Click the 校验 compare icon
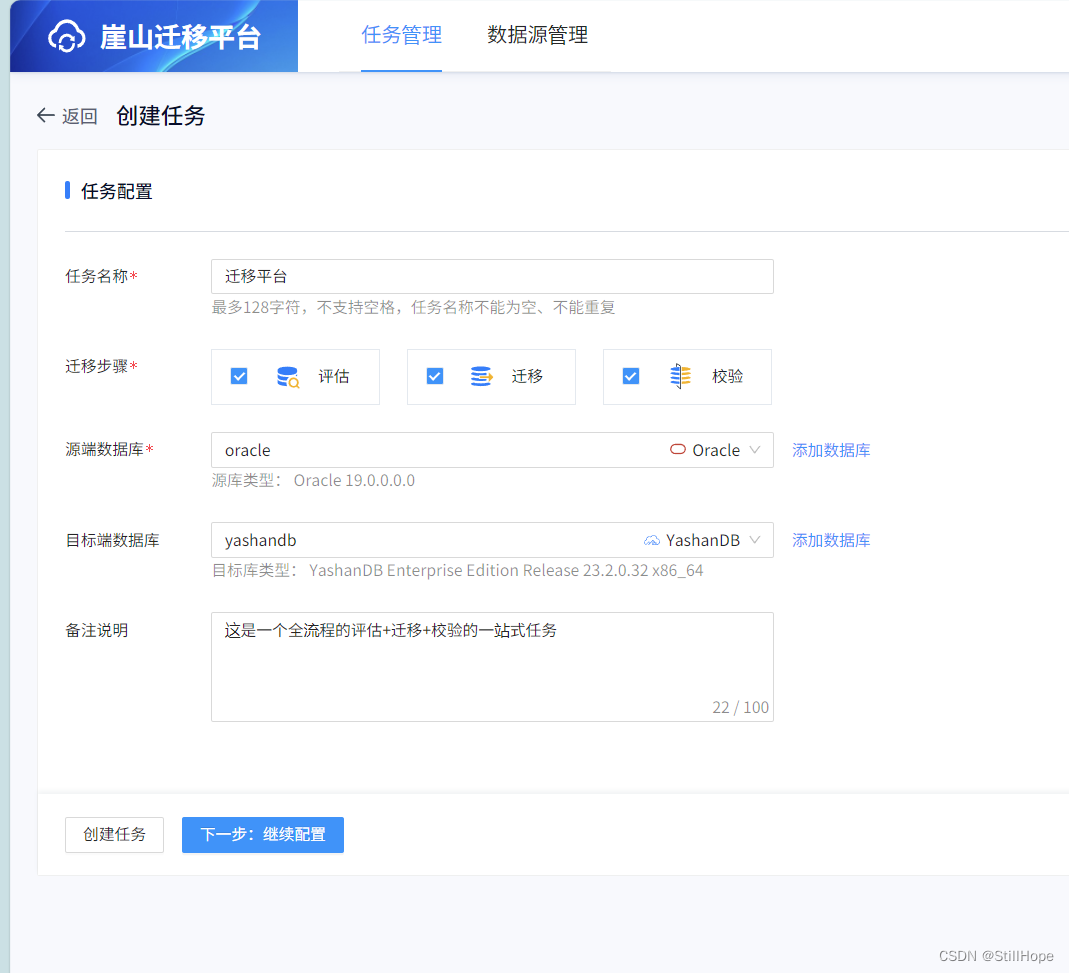 coord(680,376)
